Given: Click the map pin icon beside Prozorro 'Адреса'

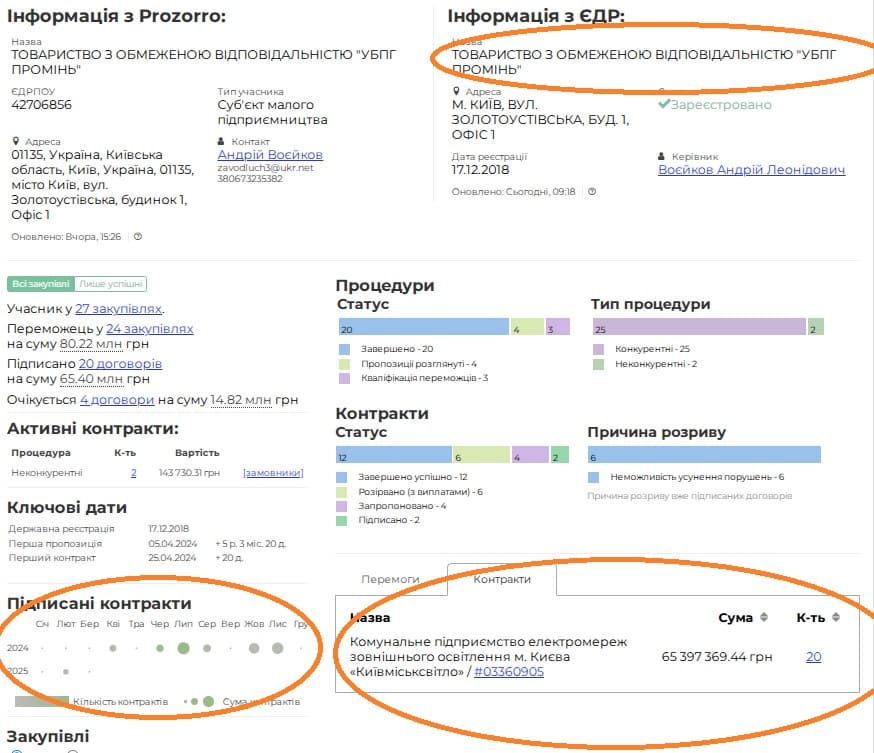Looking at the screenshot, I should 16,142.
